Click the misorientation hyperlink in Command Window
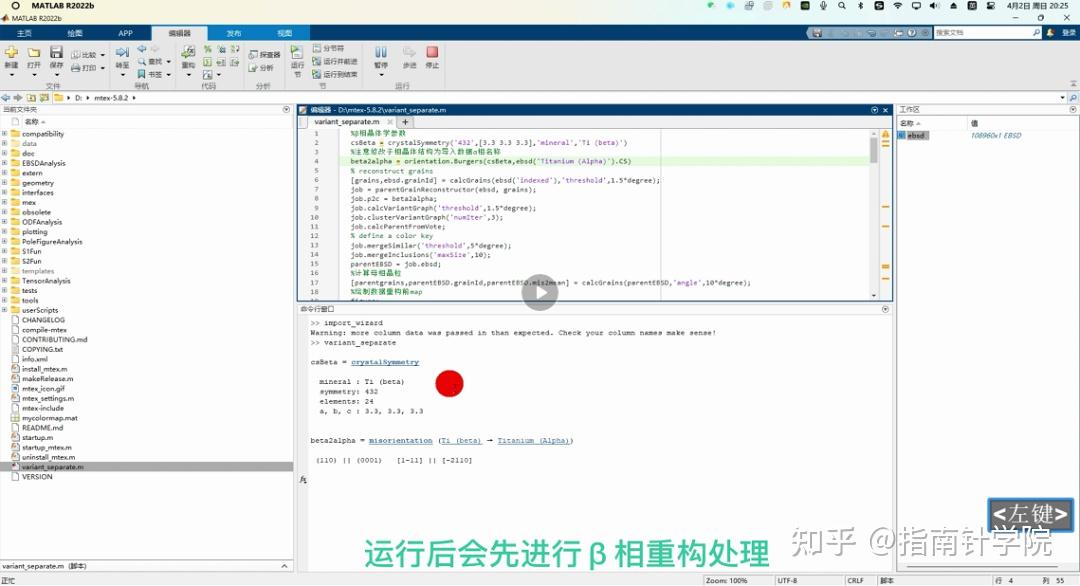The height and width of the screenshot is (586, 1080). pyautogui.click(x=400, y=440)
